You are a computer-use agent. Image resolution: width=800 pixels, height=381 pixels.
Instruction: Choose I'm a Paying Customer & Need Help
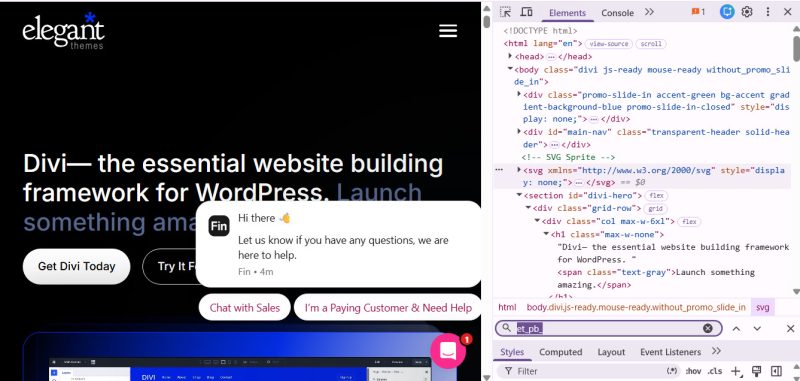[x=388, y=308]
